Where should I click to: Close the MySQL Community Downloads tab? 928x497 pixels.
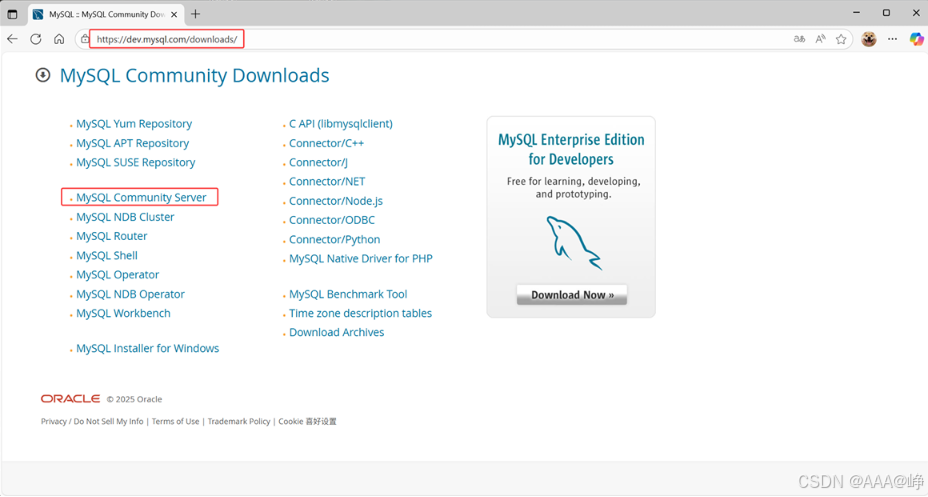pyautogui.click(x=174, y=14)
